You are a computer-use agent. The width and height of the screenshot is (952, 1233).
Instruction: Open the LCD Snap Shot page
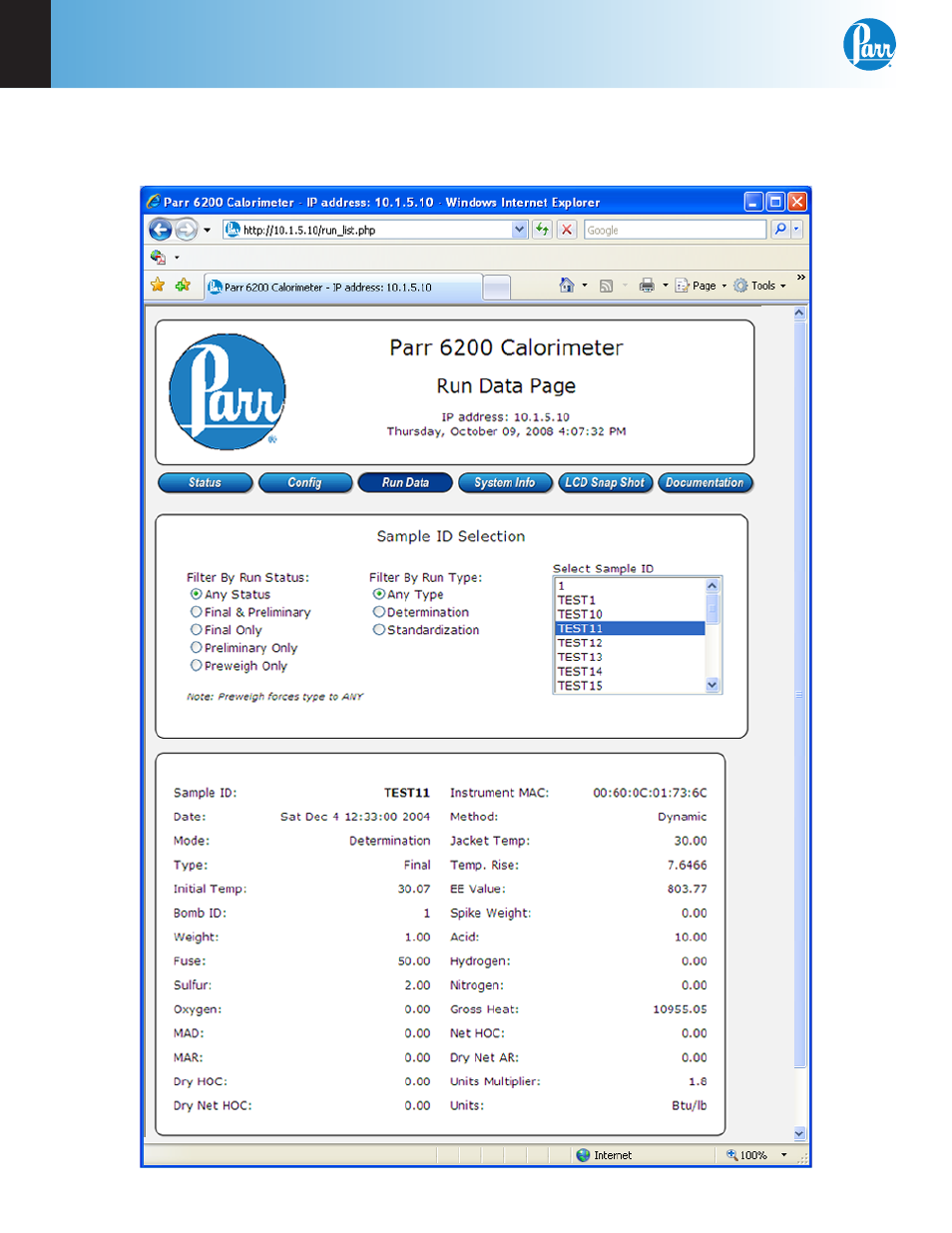605,483
